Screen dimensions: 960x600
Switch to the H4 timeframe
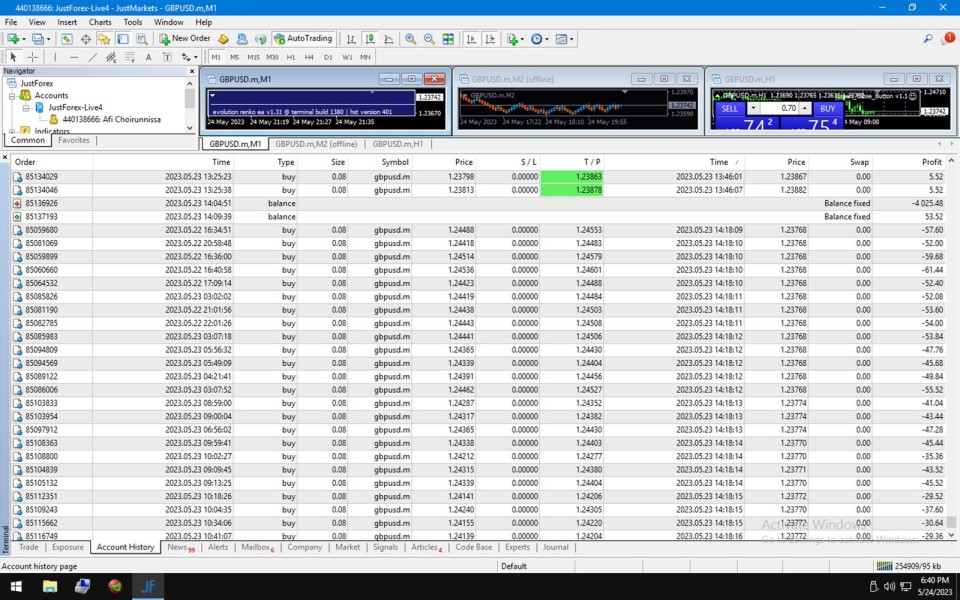tap(310, 57)
